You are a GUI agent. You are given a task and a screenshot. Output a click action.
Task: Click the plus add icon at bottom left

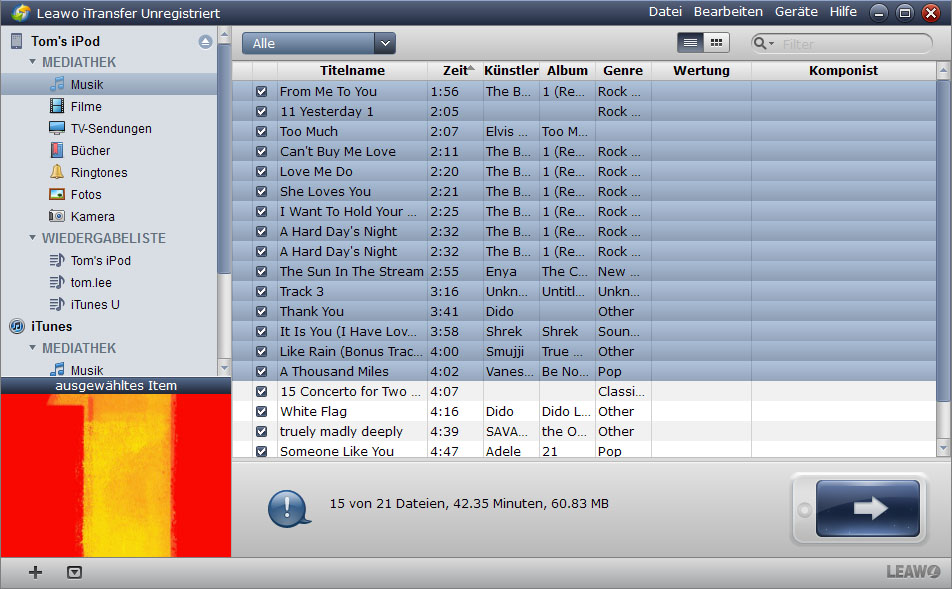point(35,572)
